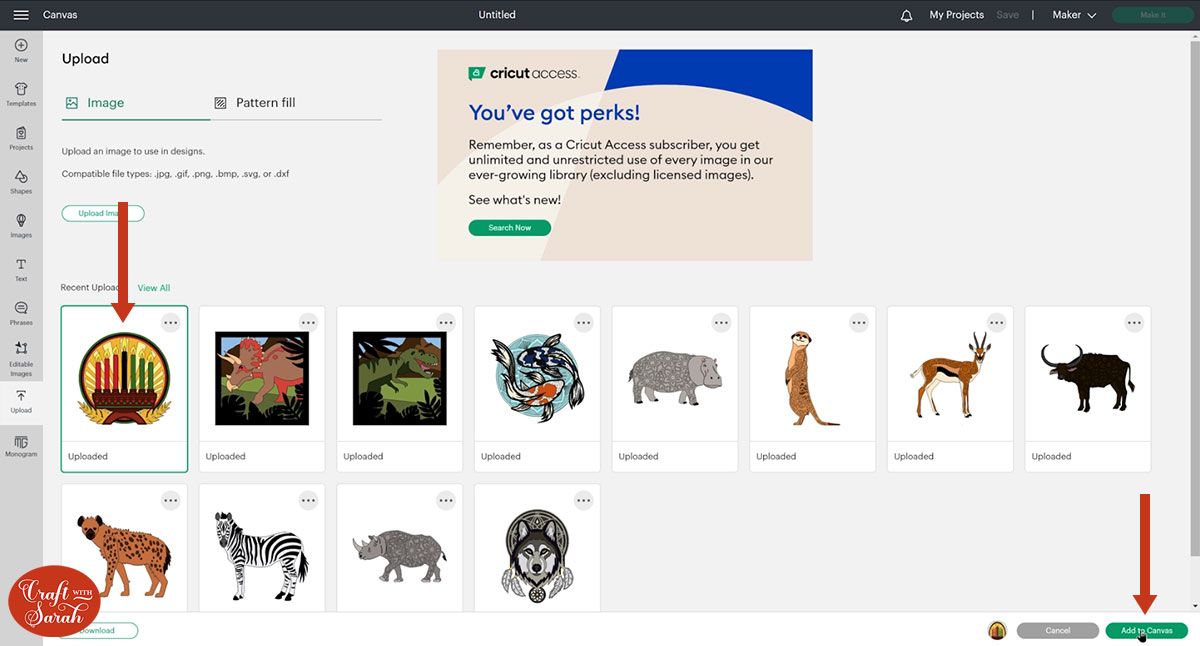The image size is (1200, 646).
Task: Click the Upload Image button
Action: tap(103, 213)
